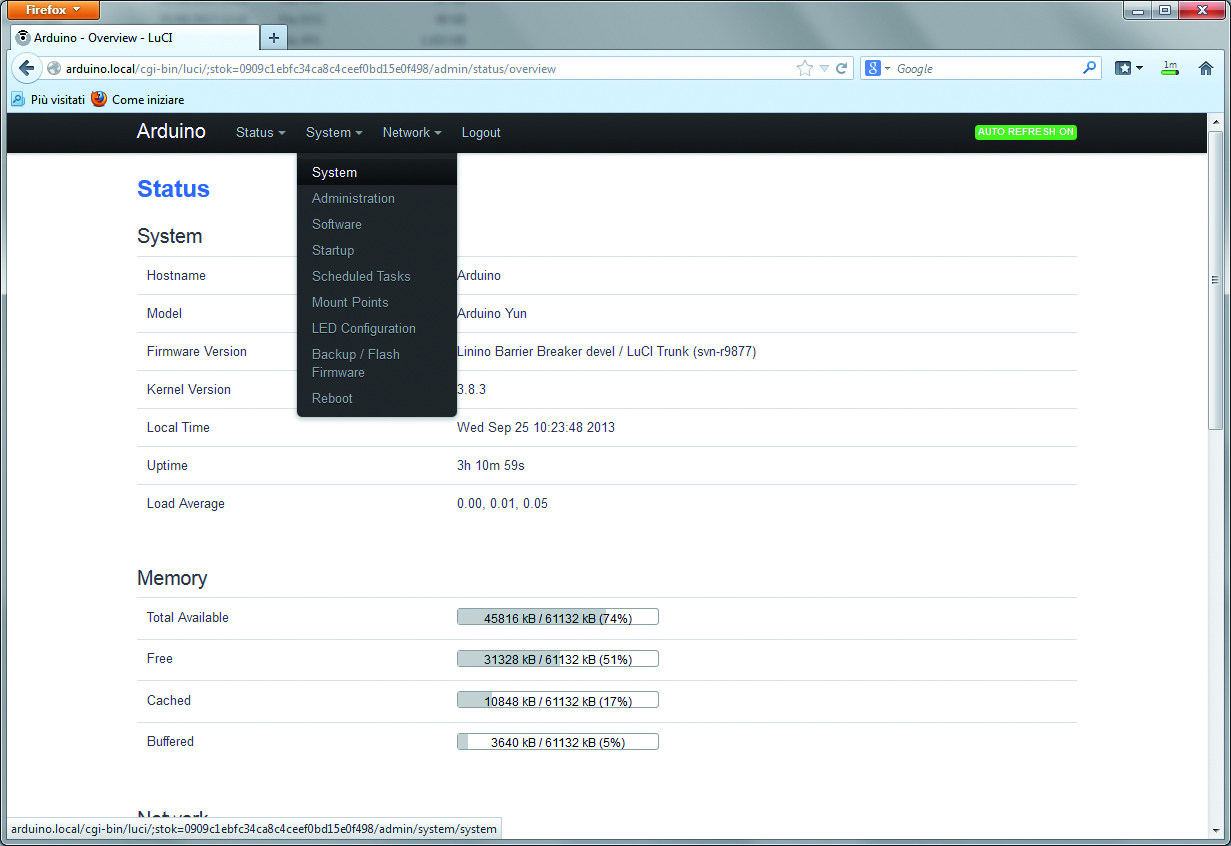The width and height of the screenshot is (1231, 846).
Task: Click the Total Available memory progress bar
Action: pyautogui.click(x=558, y=617)
